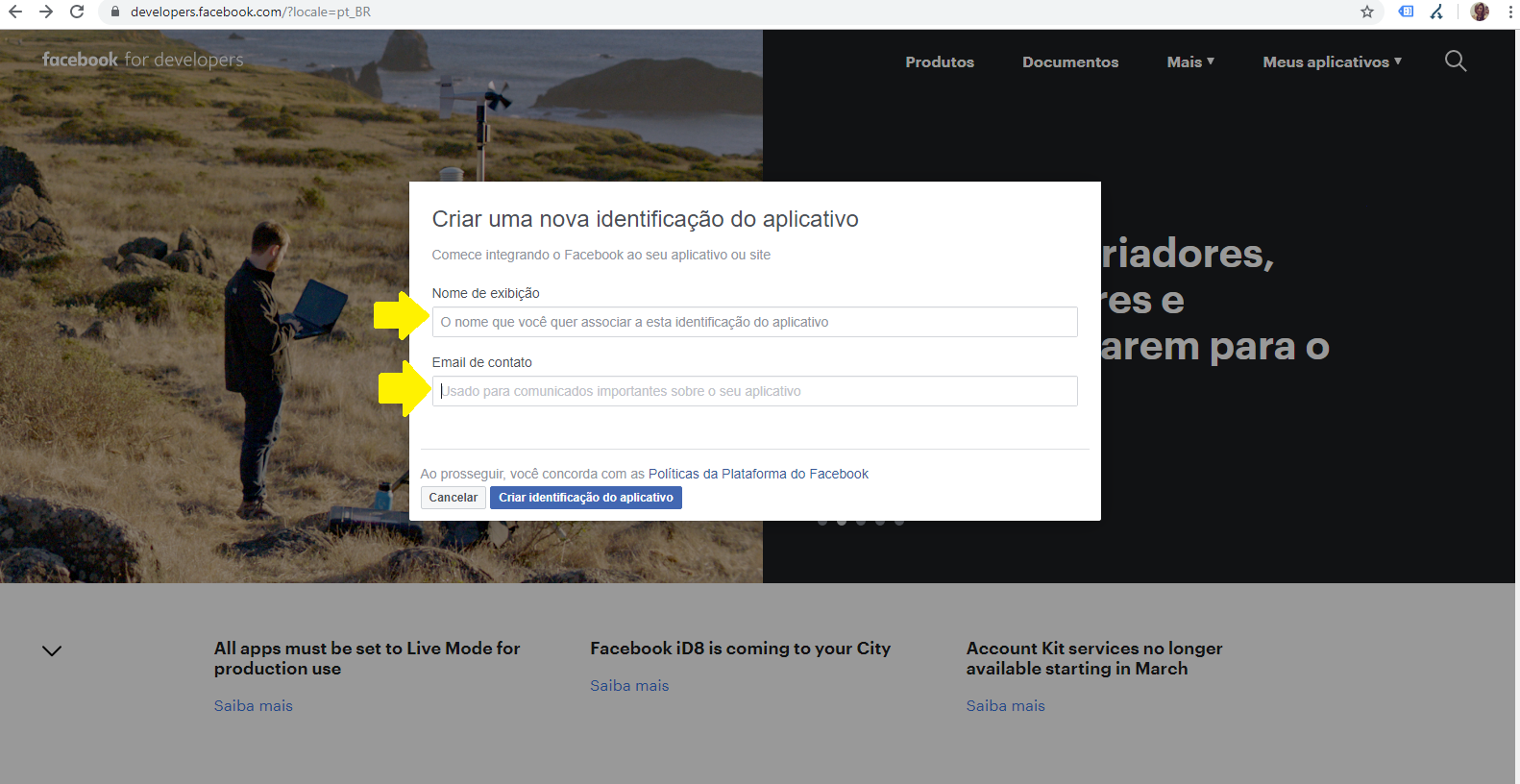Click 'Account Kit services no longer available' headline

1094,658
